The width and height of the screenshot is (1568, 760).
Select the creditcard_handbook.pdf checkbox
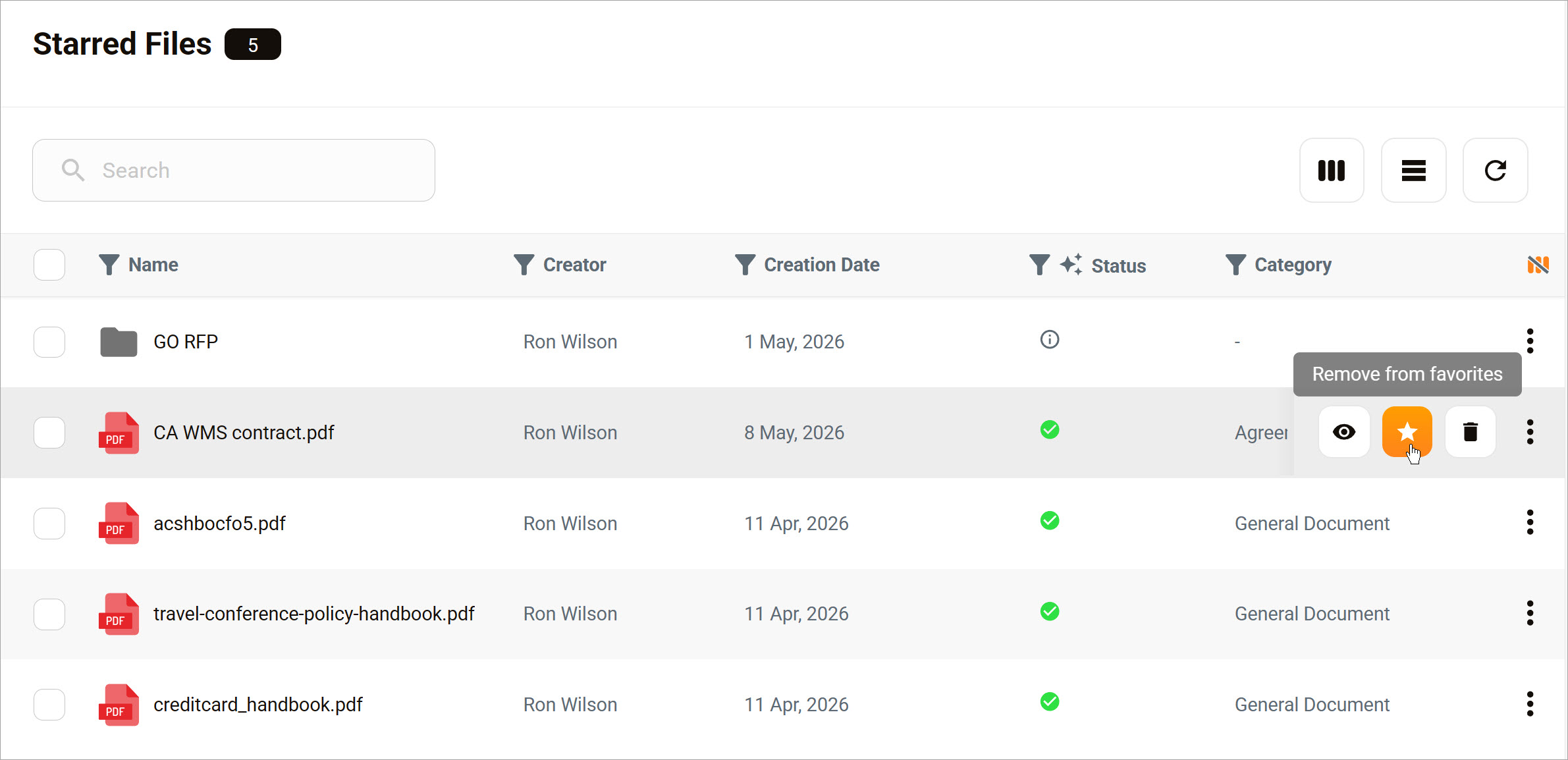(49, 705)
